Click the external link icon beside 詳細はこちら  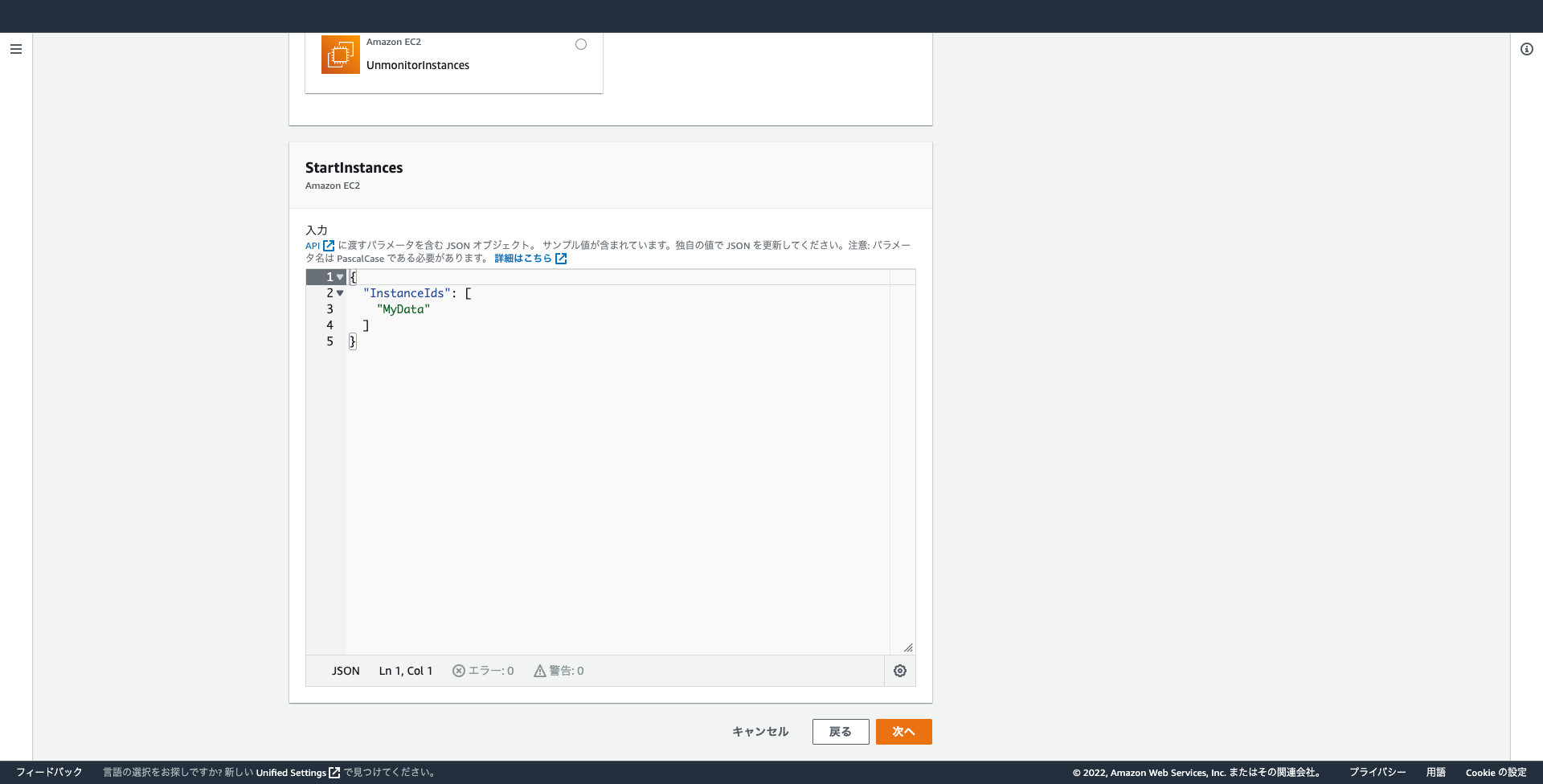coord(560,258)
